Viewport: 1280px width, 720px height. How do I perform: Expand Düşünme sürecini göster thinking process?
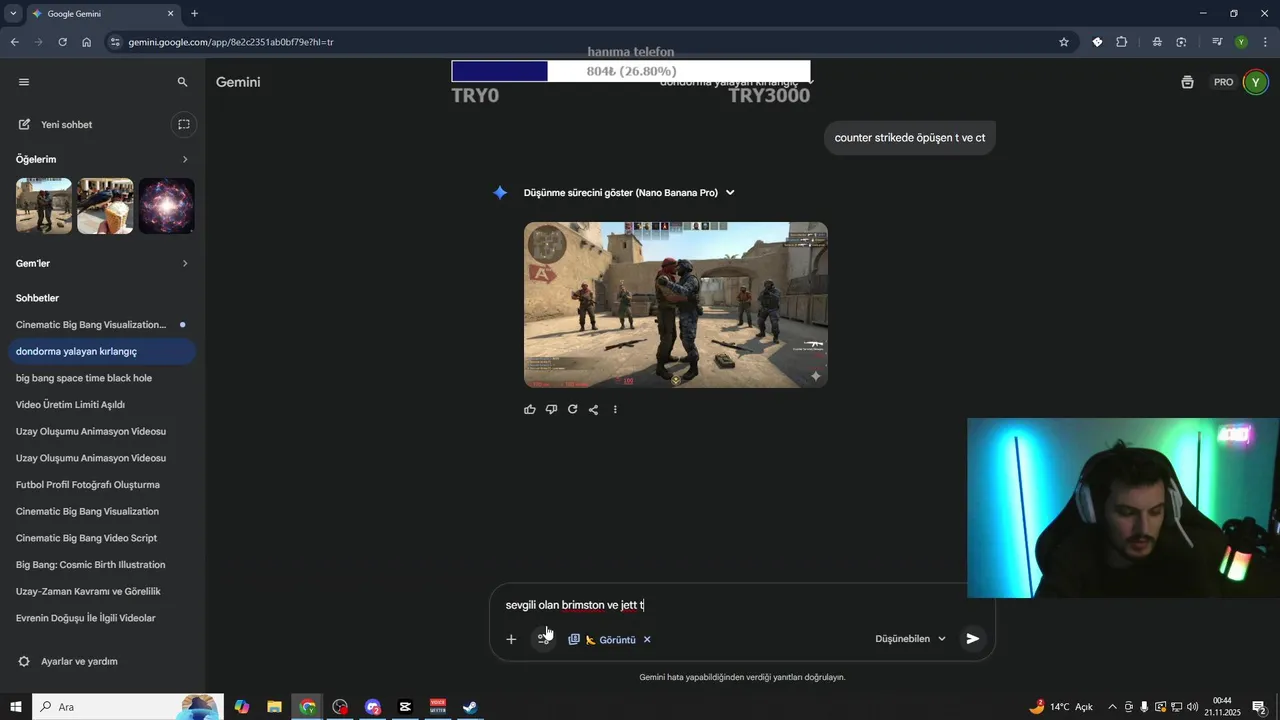tap(629, 193)
